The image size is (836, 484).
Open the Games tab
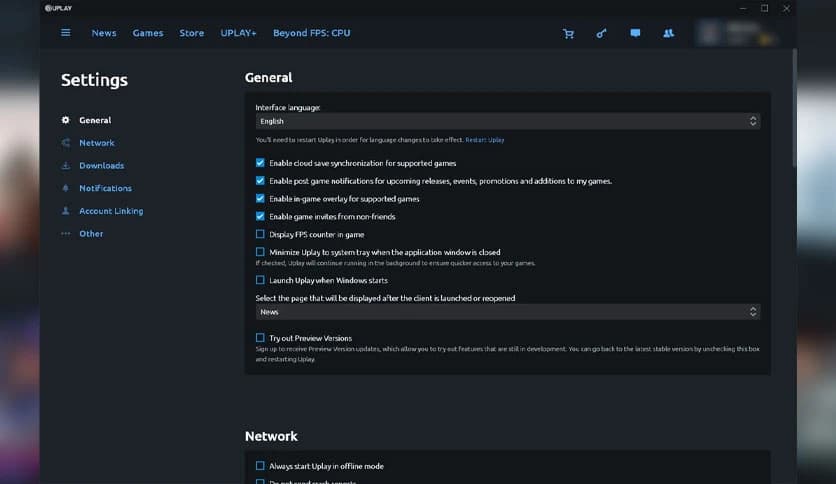(x=148, y=33)
